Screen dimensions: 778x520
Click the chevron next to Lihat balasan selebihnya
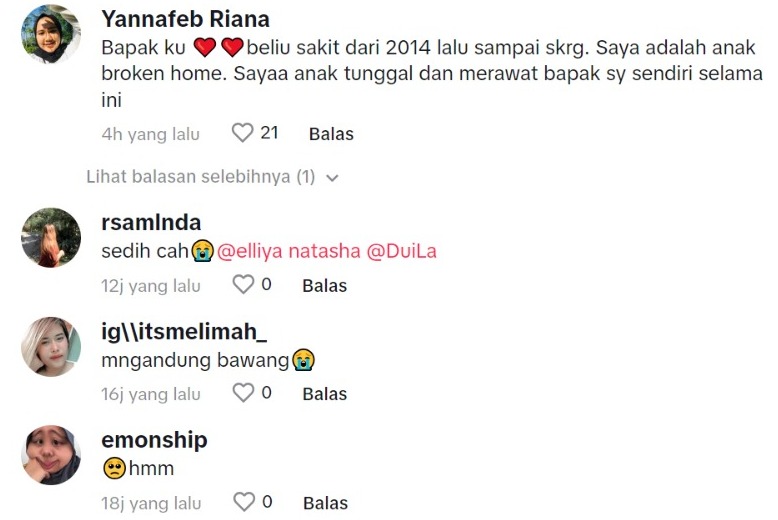[x=333, y=178]
